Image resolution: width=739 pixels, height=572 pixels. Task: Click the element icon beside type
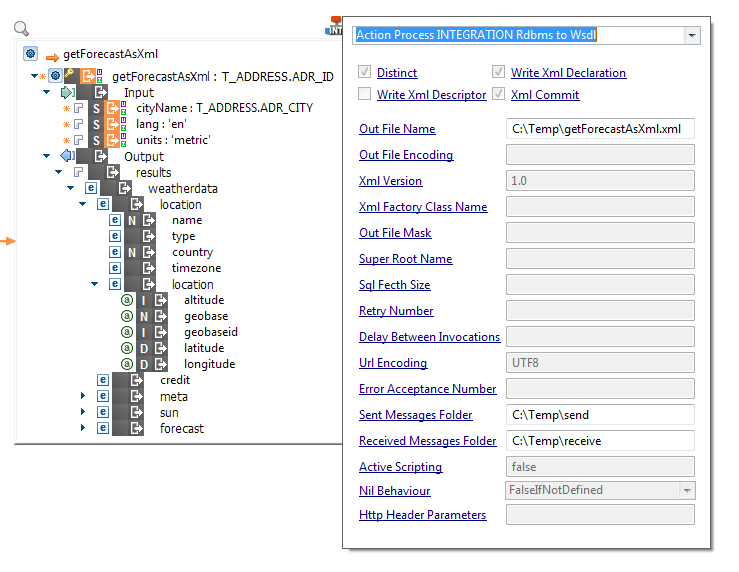pyautogui.click(x=115, y=236)
